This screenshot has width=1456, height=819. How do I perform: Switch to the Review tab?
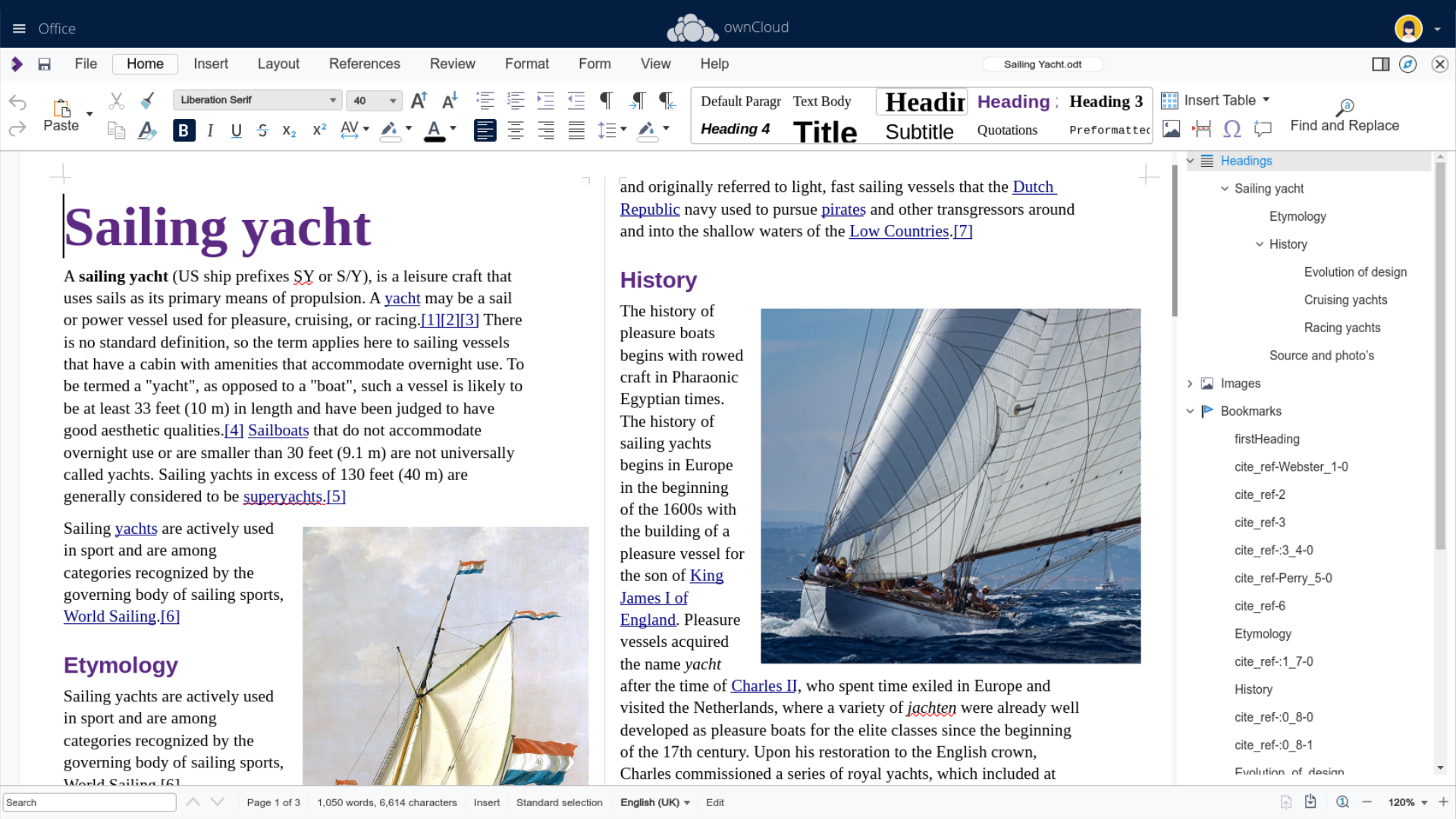click(x=453, y=64)
